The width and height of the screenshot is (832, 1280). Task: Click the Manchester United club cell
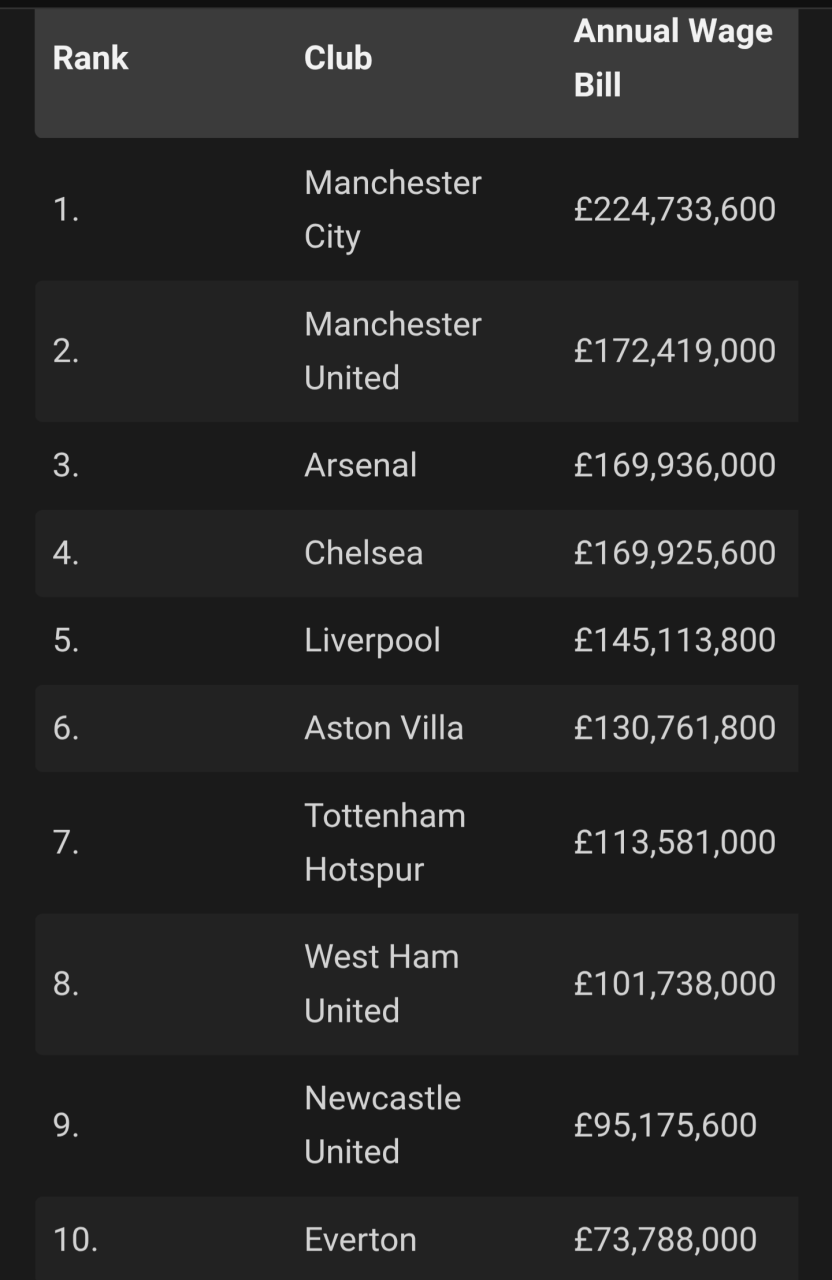click(393, 351)
